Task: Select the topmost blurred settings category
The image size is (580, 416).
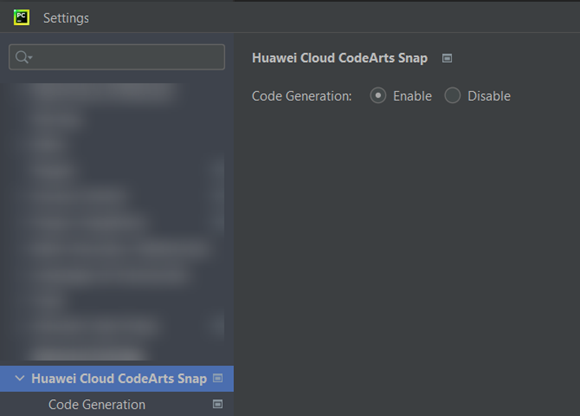Action: click(104, 92)
